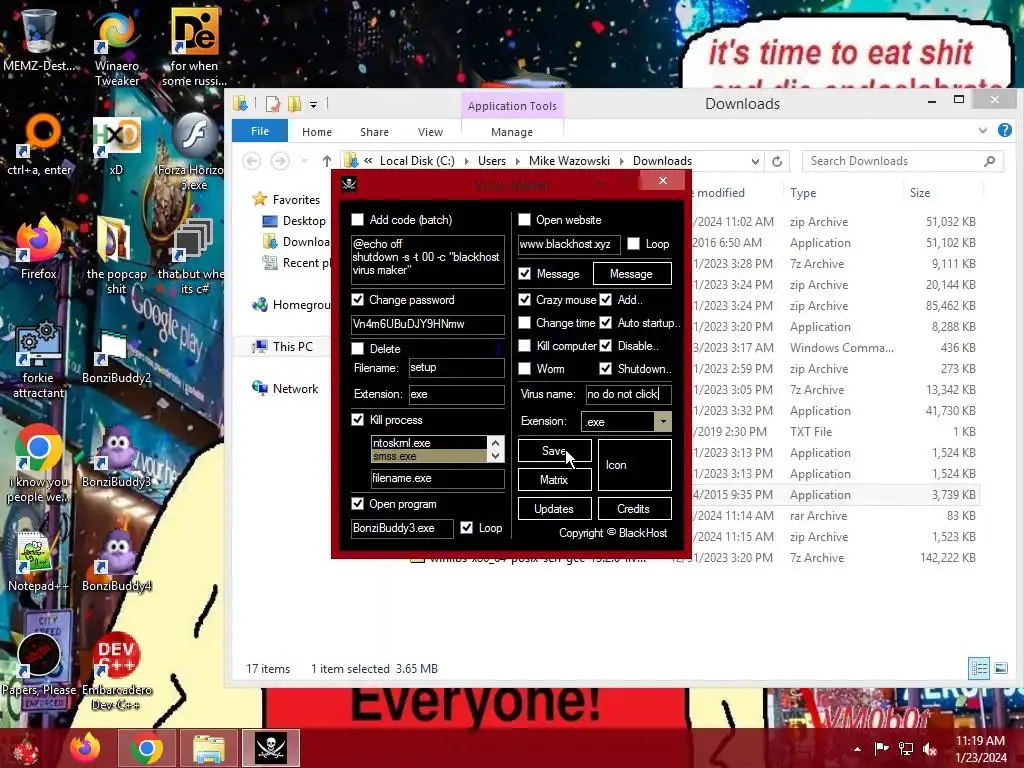Enable the Open website checkbox
Screen dimensions: 1024x768
click(524, 219)
